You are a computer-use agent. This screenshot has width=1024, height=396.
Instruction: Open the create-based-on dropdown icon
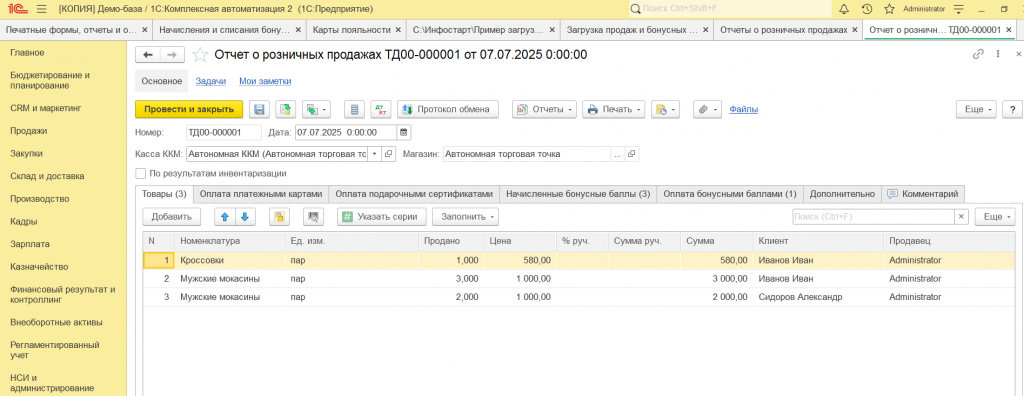pyautogui.click(x=316, y=109)
